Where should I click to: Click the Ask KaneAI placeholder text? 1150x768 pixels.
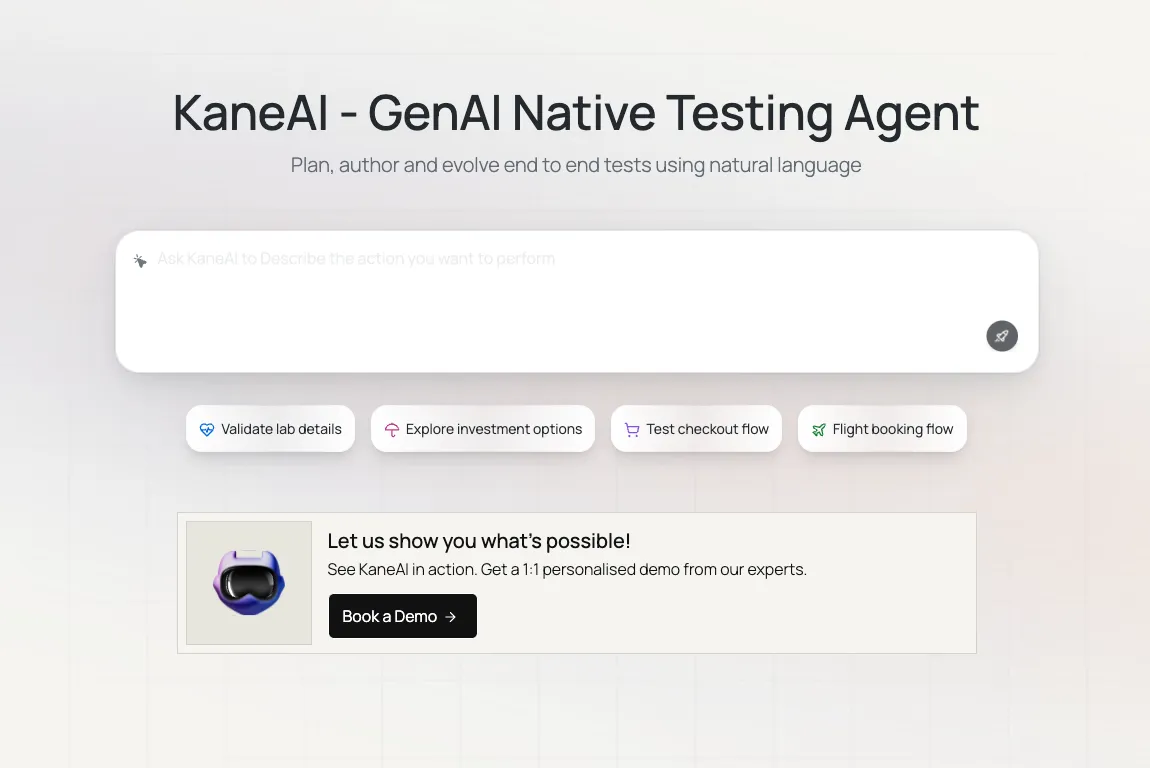click(x=356, y=259)
